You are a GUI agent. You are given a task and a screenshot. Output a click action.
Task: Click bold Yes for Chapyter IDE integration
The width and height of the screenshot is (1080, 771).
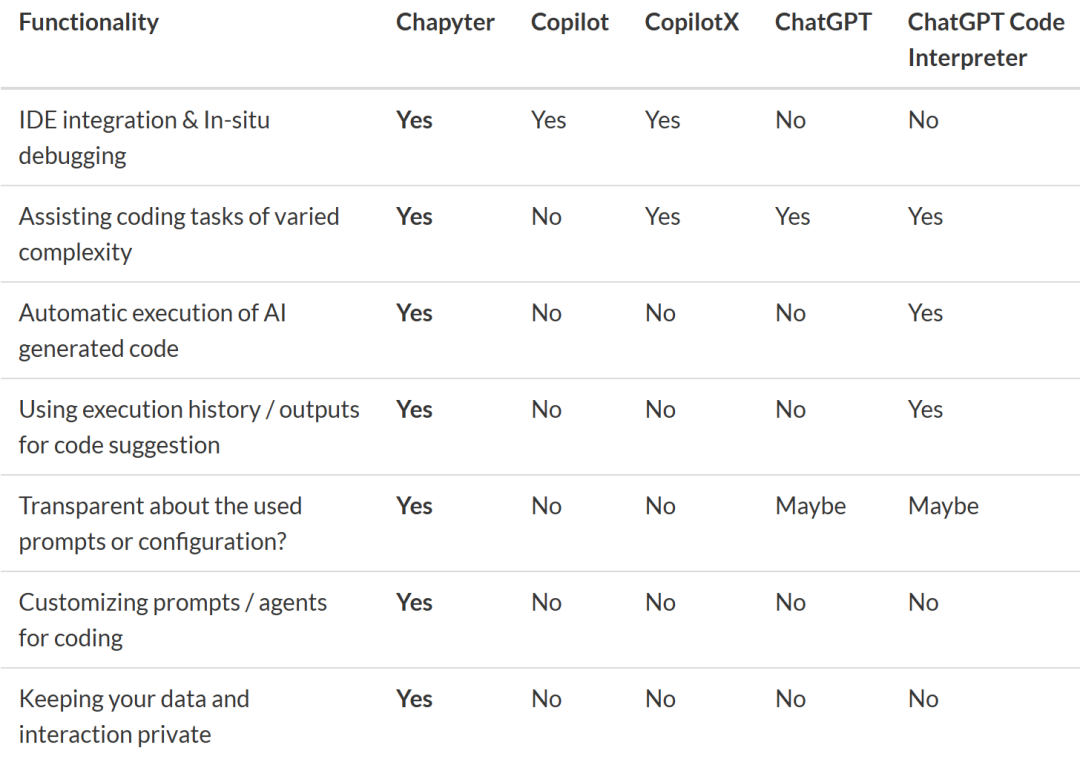click(x=414, y=120)
